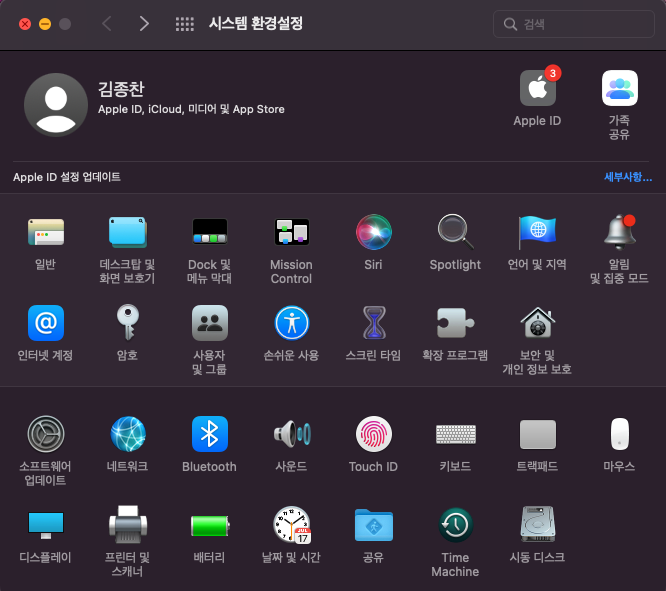Open Mission Control settings
666x591 pixels.
[291, 233]
